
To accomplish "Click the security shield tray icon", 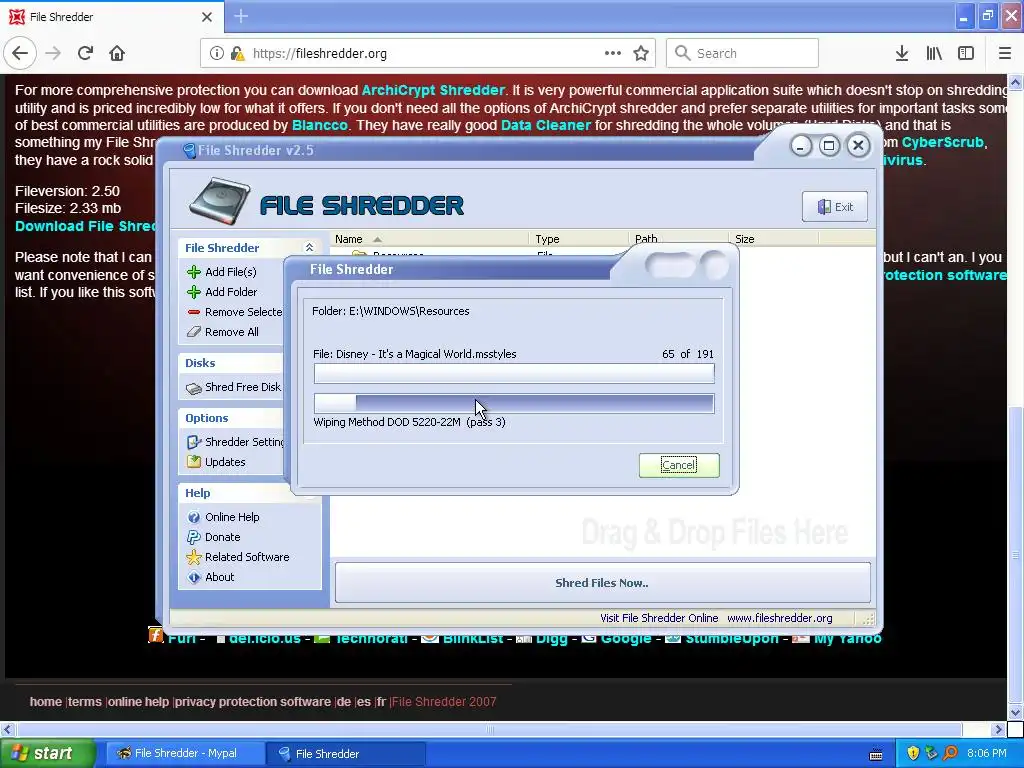I will click(913, 753).
